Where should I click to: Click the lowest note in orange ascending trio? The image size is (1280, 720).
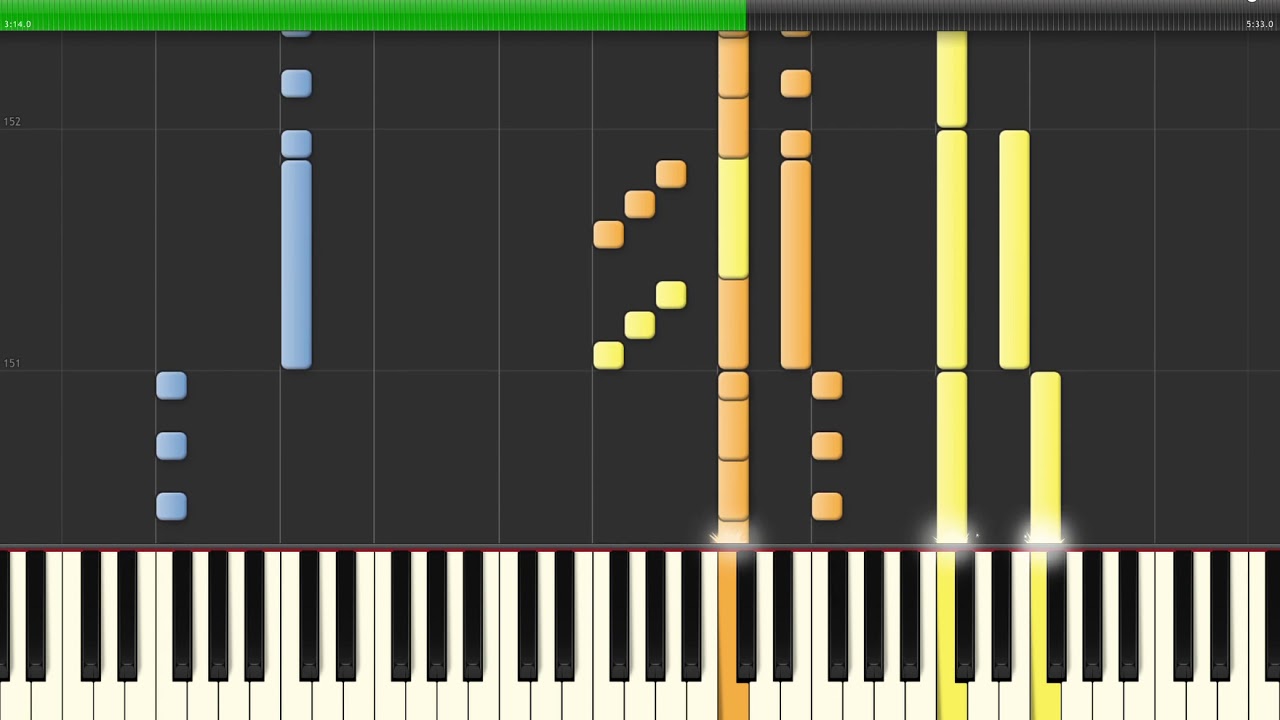(x=608, y=235)
